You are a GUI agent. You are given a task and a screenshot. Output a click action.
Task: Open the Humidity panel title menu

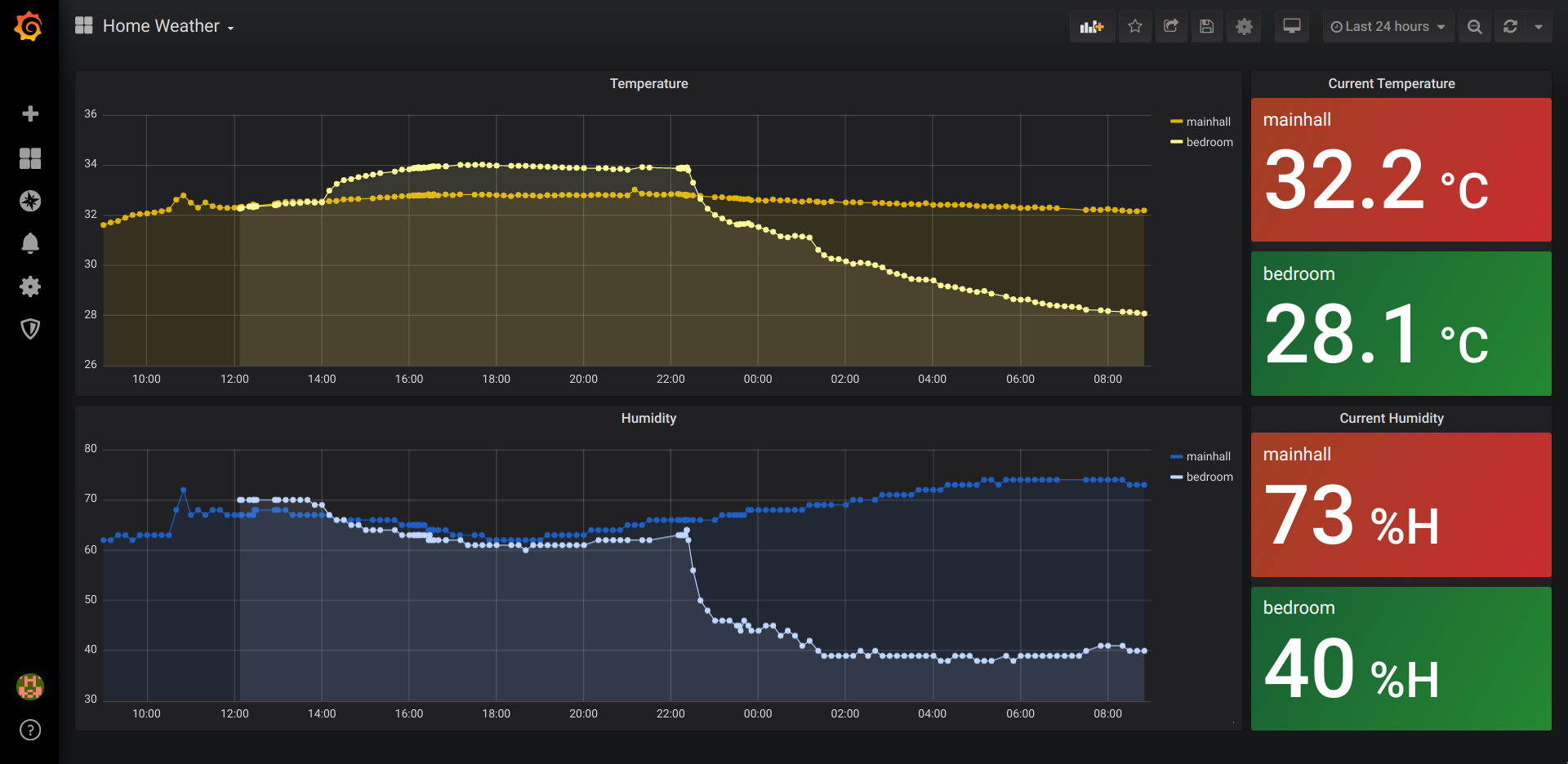648,418
